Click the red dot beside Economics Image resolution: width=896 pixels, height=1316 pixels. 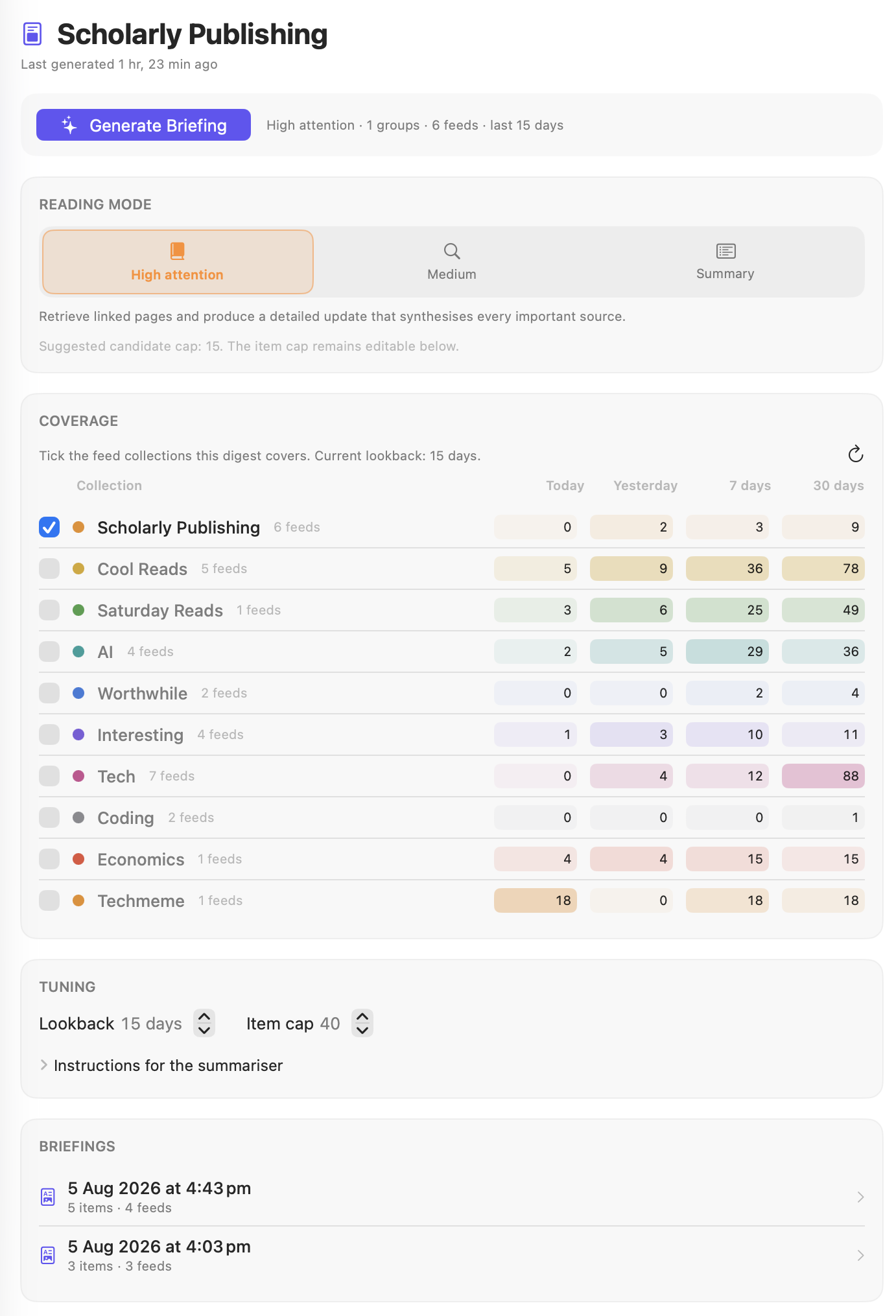click(x=78, y=859)
